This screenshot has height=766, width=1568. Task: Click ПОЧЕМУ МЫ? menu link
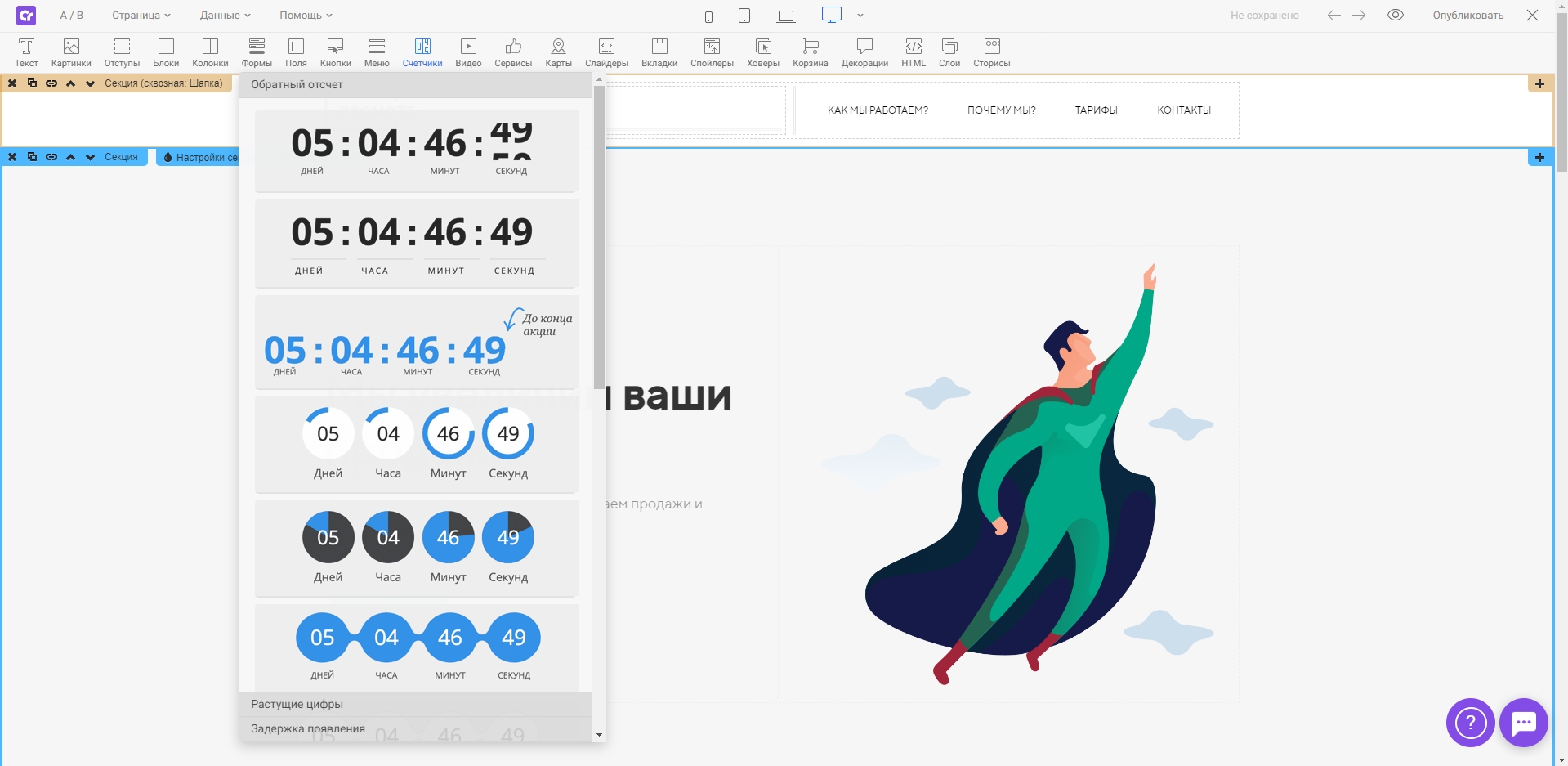[1001, 110]
